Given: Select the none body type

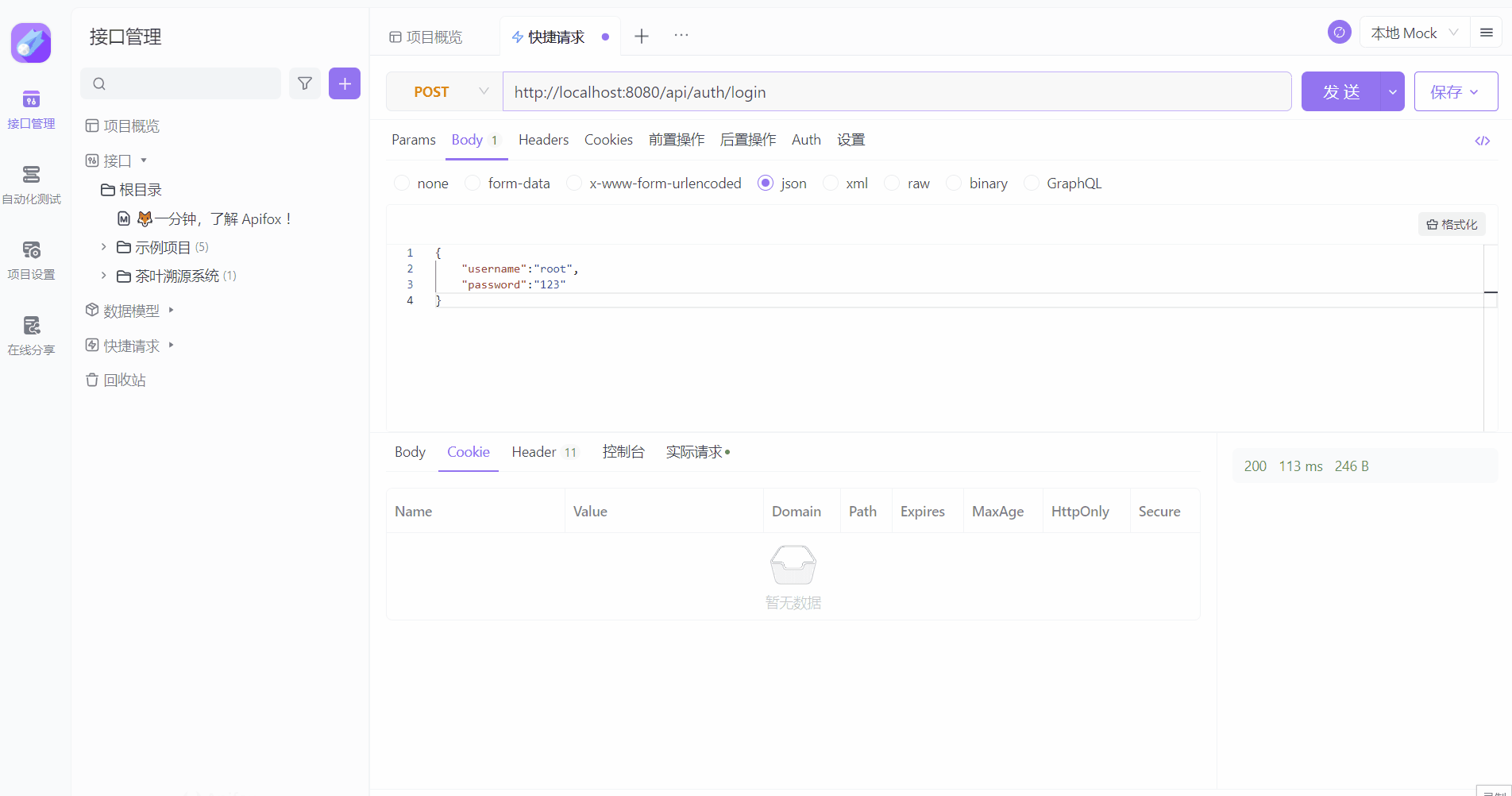Looking at the screenshot, I should pos(403,184).
